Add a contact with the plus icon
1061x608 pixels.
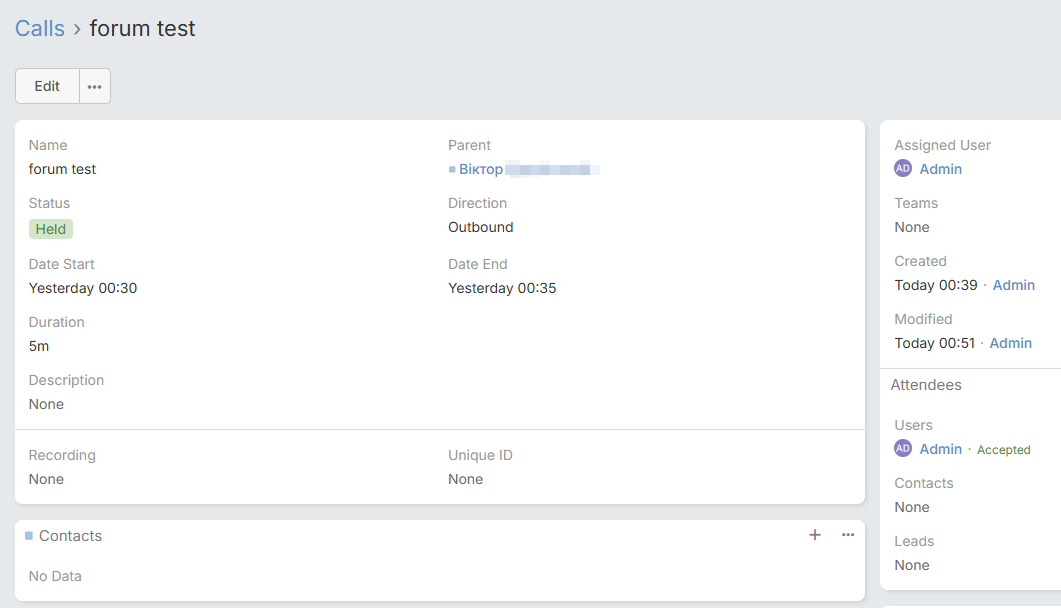(815, 535)
